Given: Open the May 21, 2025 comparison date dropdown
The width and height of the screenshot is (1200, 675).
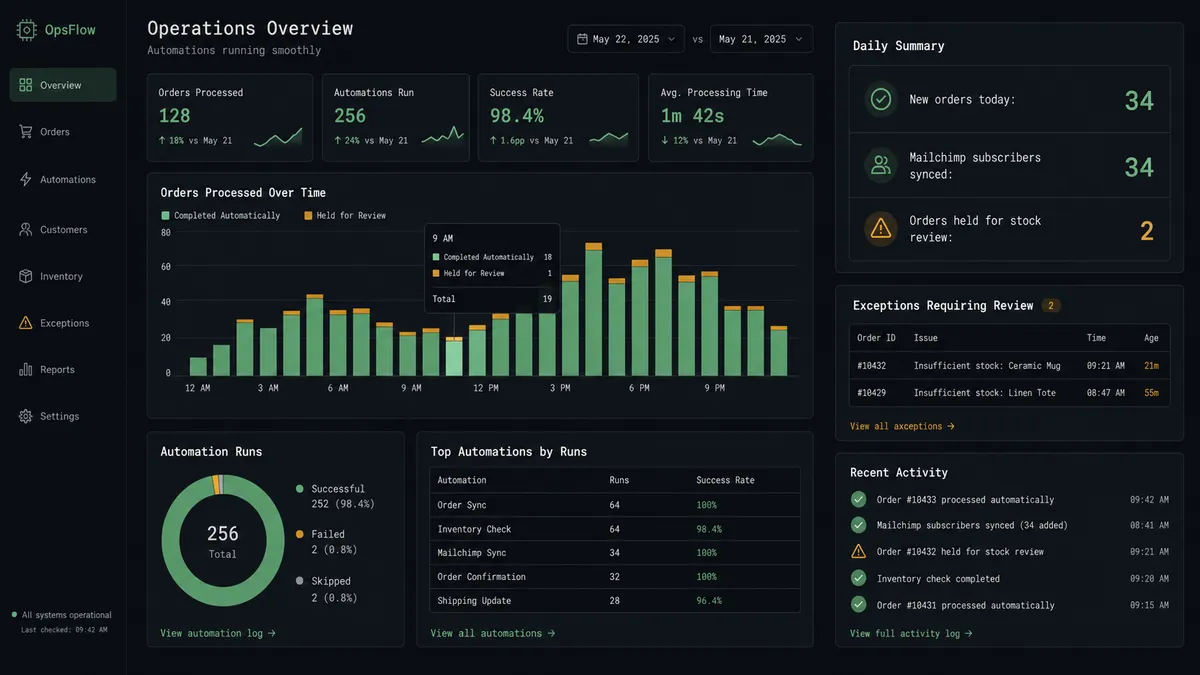Looking at the screenshot, I should [761, 39].
